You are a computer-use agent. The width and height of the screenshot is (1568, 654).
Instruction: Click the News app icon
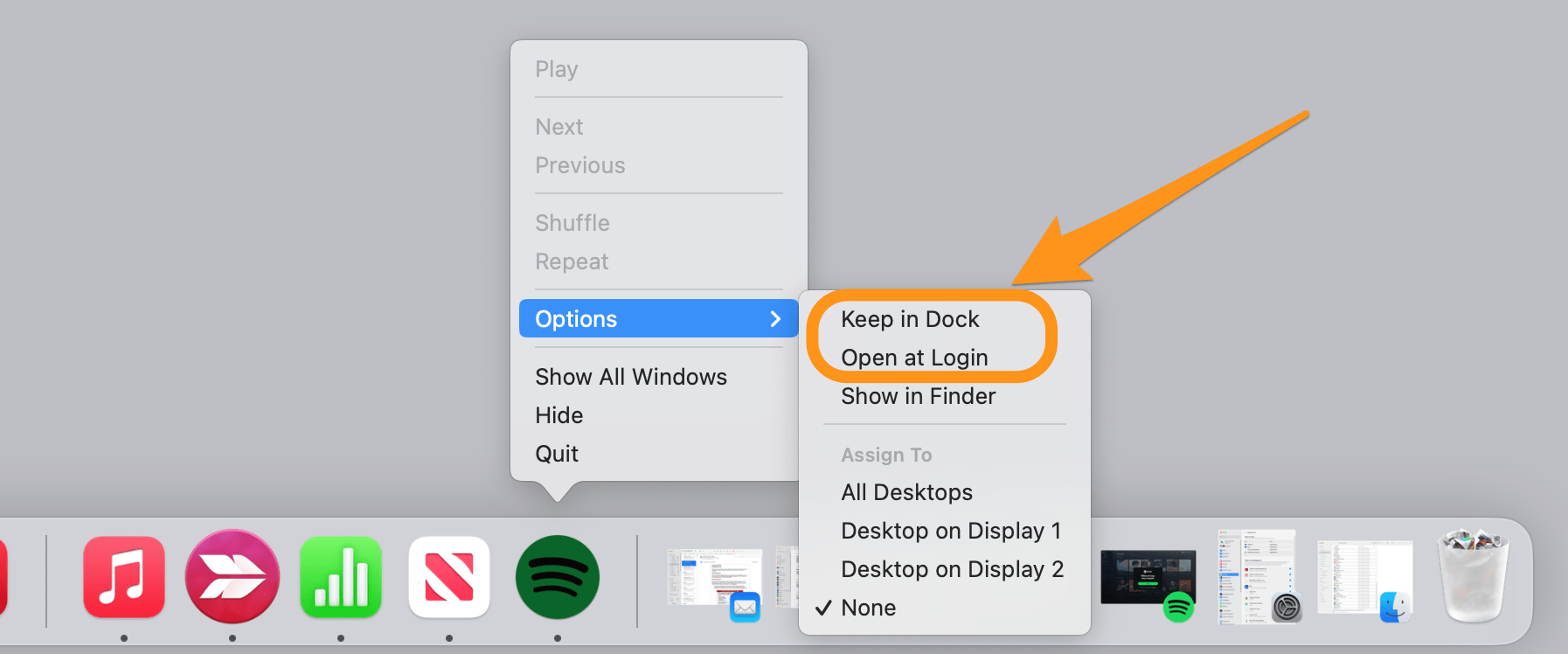point(449,577)
